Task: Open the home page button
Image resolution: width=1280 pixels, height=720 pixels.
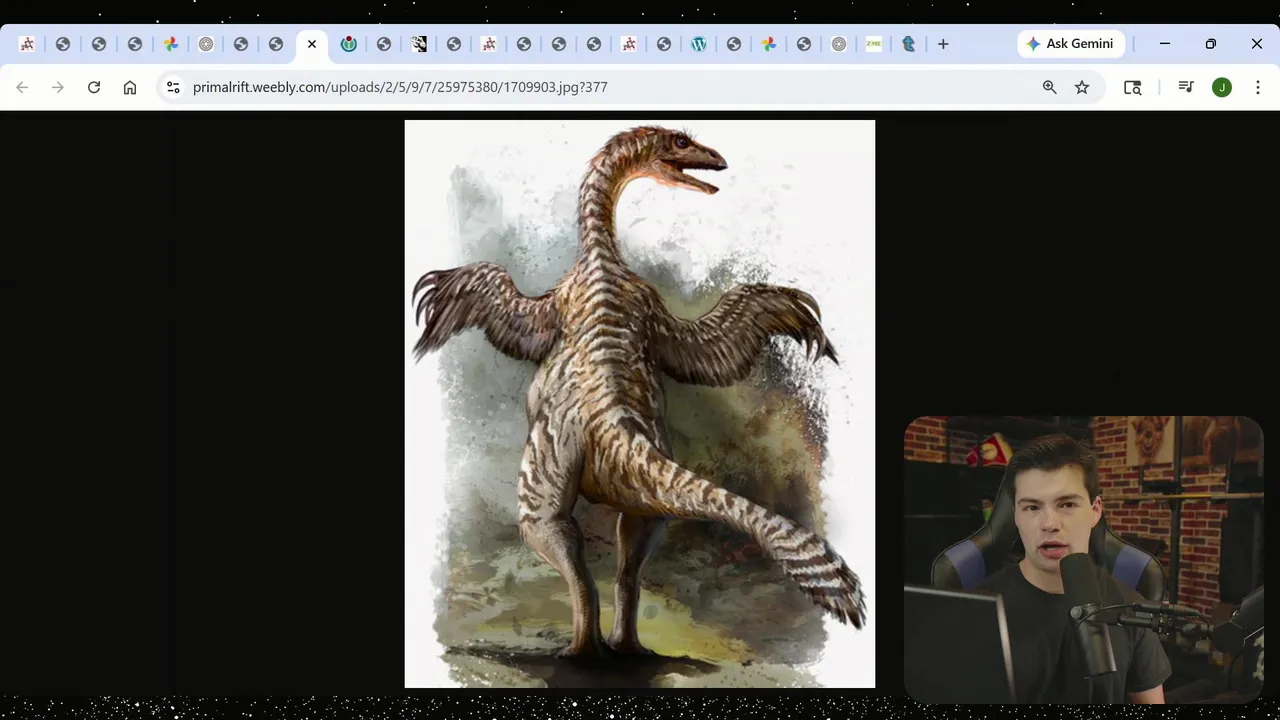Action: [x=130, y=87]
